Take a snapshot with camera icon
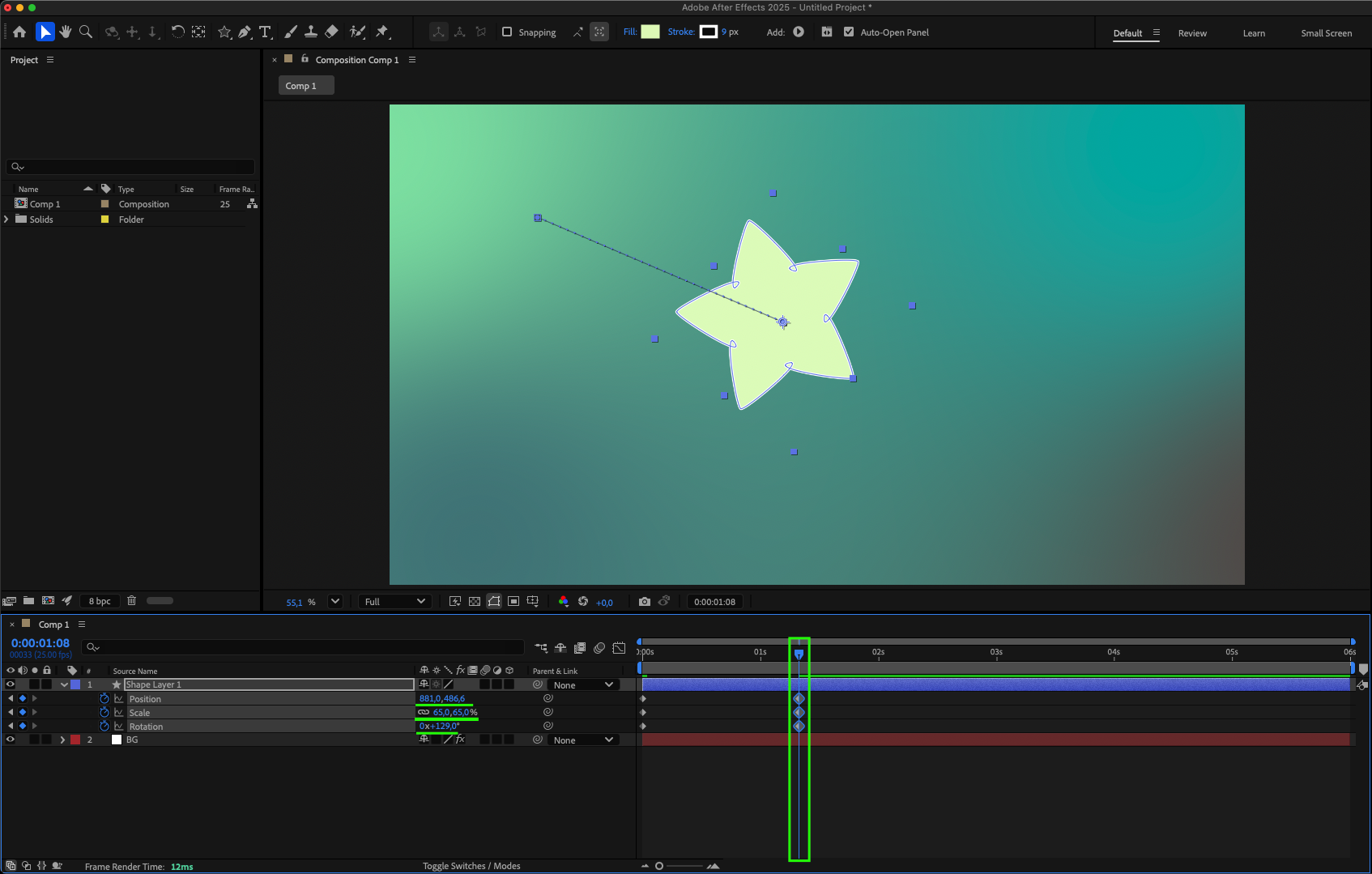 coord(644,602)
